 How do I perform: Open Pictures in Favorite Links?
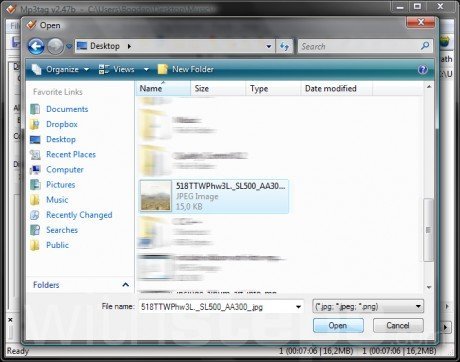60,185
